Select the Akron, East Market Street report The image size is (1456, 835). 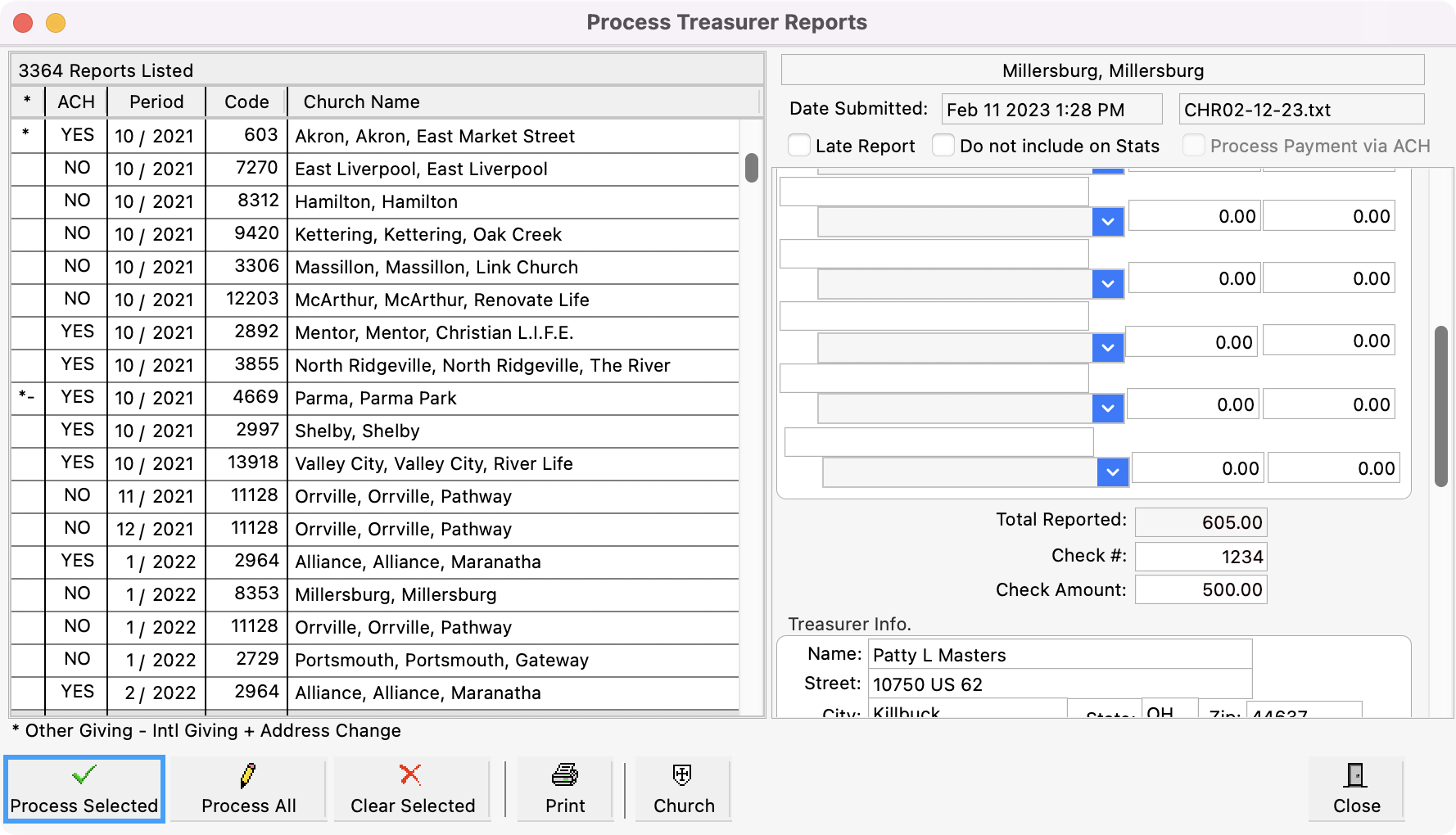tap(434, 136)
